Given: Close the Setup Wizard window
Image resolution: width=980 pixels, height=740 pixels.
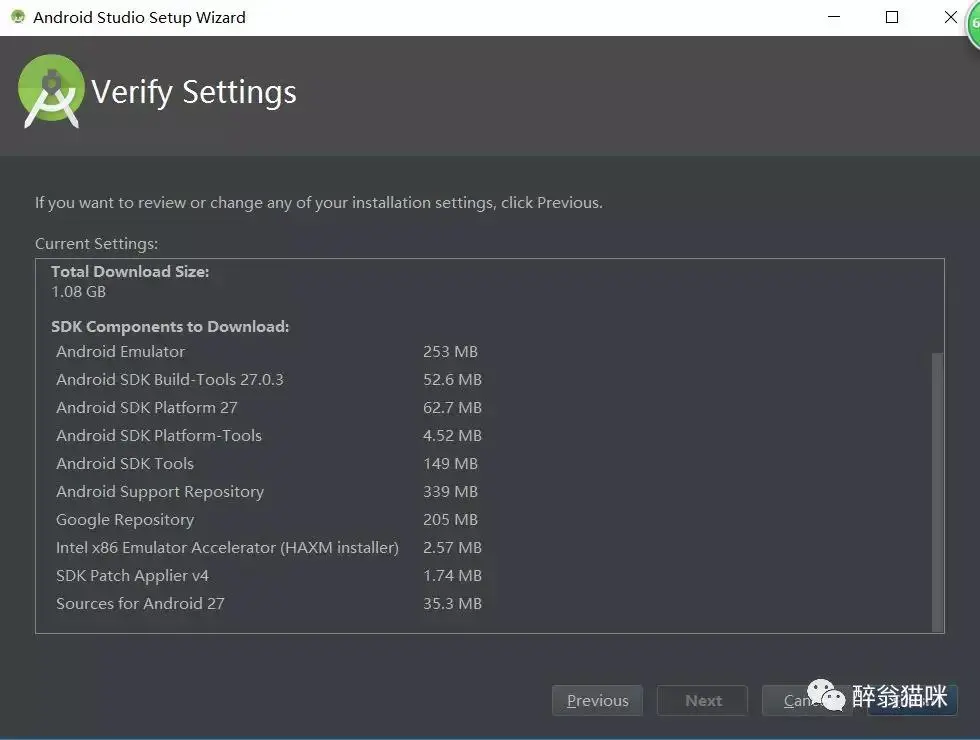Looking at the screenshot, I should pos(951,17).
